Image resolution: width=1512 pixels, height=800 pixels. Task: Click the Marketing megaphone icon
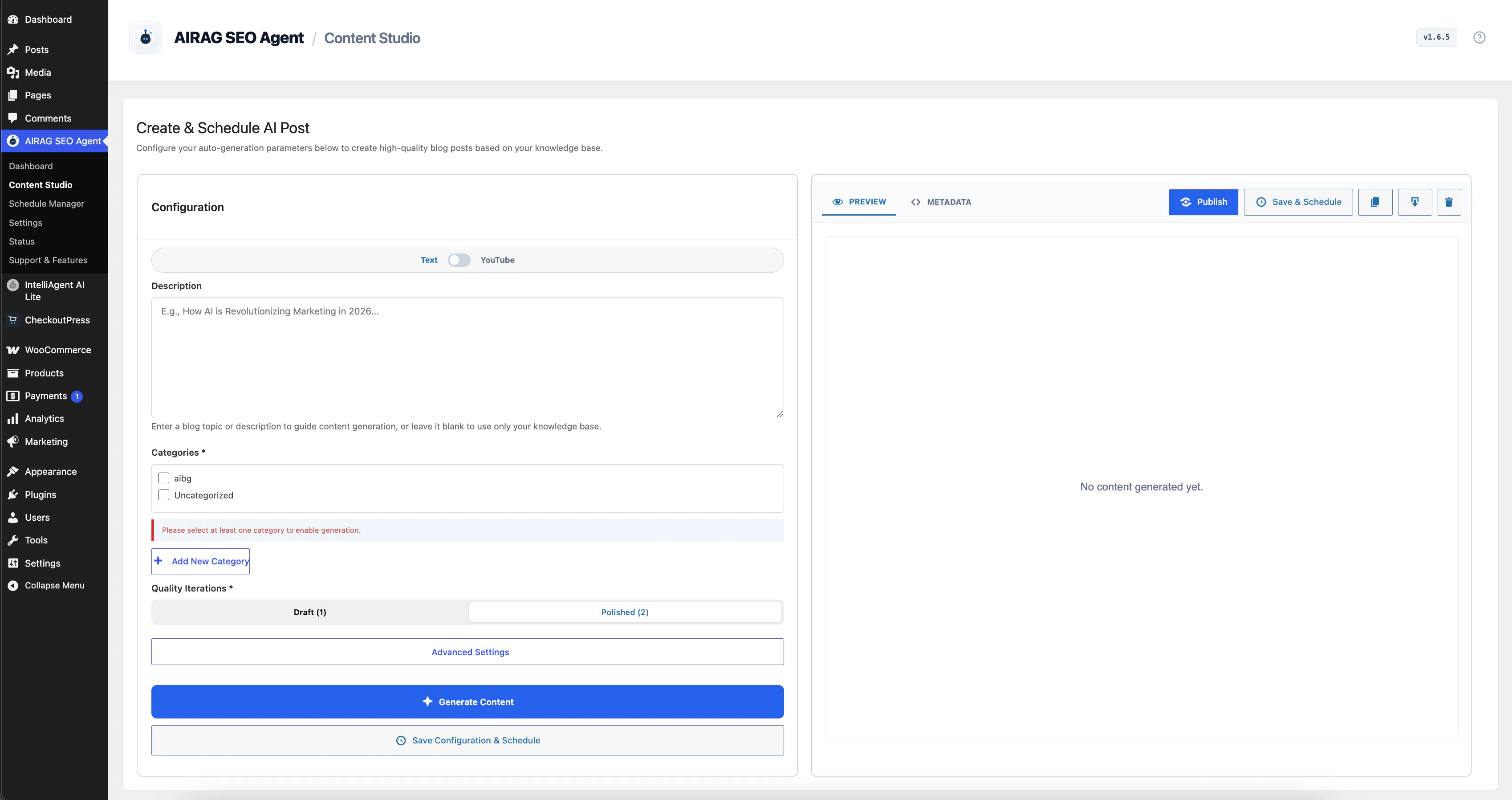13,442
